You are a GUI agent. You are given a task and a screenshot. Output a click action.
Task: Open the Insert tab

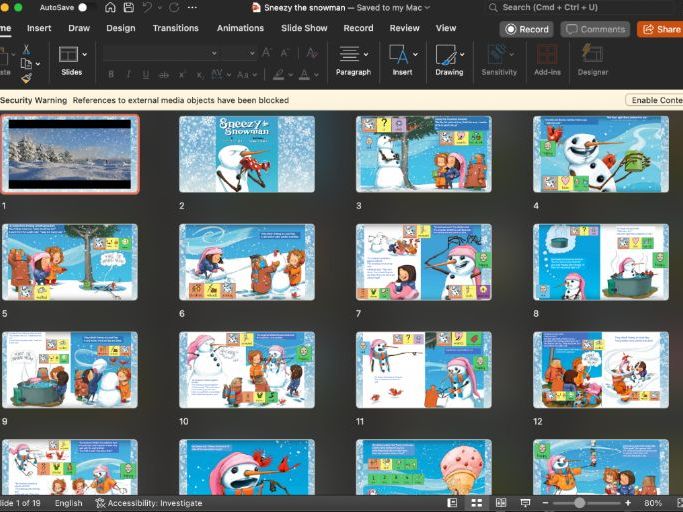coord(39,28)
